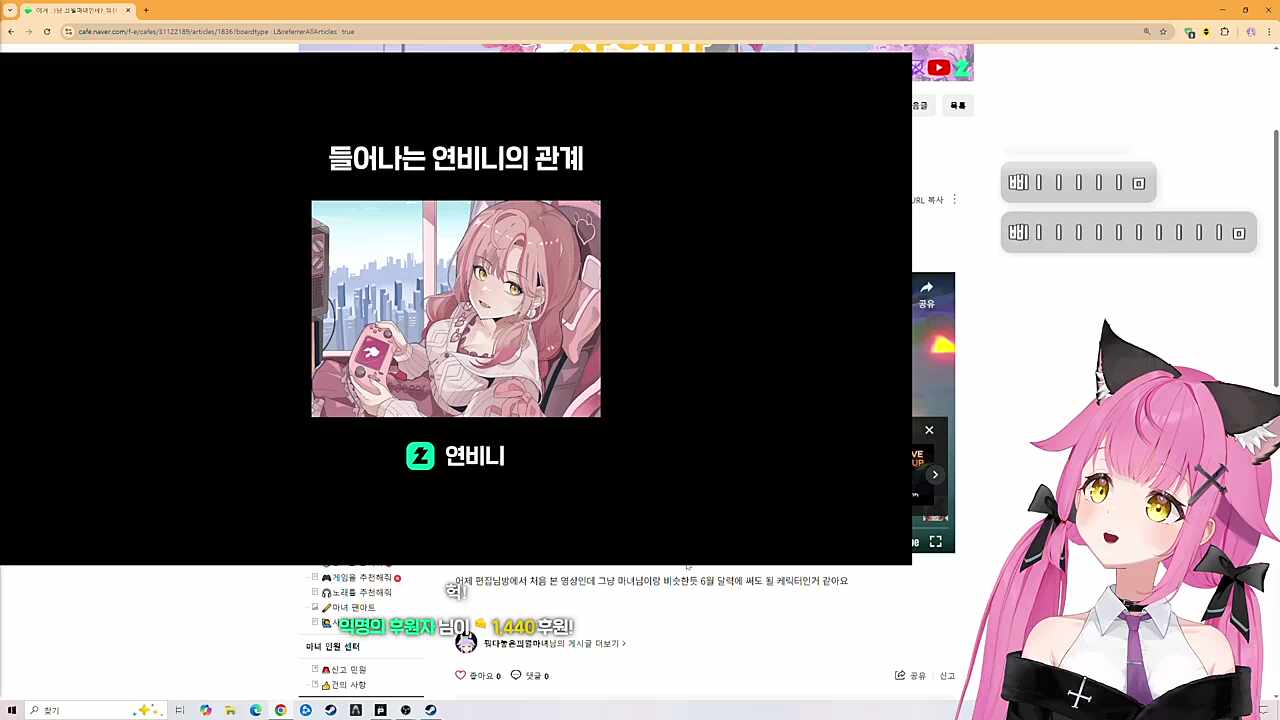Open the Chrome three-dot menu

click(x=1269, y=32)
